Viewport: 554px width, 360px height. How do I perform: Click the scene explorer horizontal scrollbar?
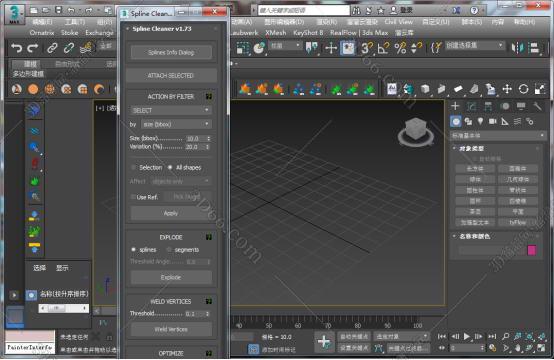point(64,308)
